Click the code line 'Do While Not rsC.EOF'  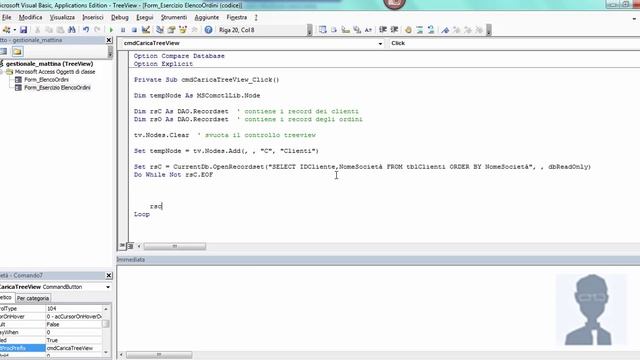pos(173,175)
